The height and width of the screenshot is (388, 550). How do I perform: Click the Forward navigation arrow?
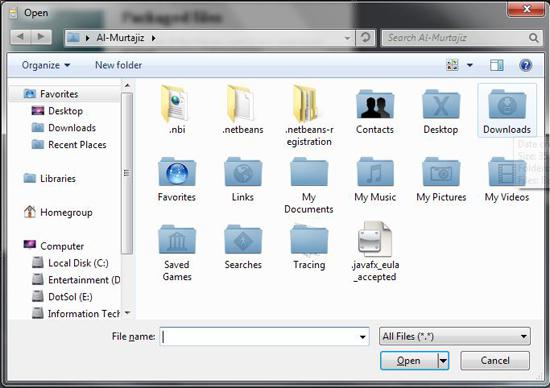click(x=41, y=36)
